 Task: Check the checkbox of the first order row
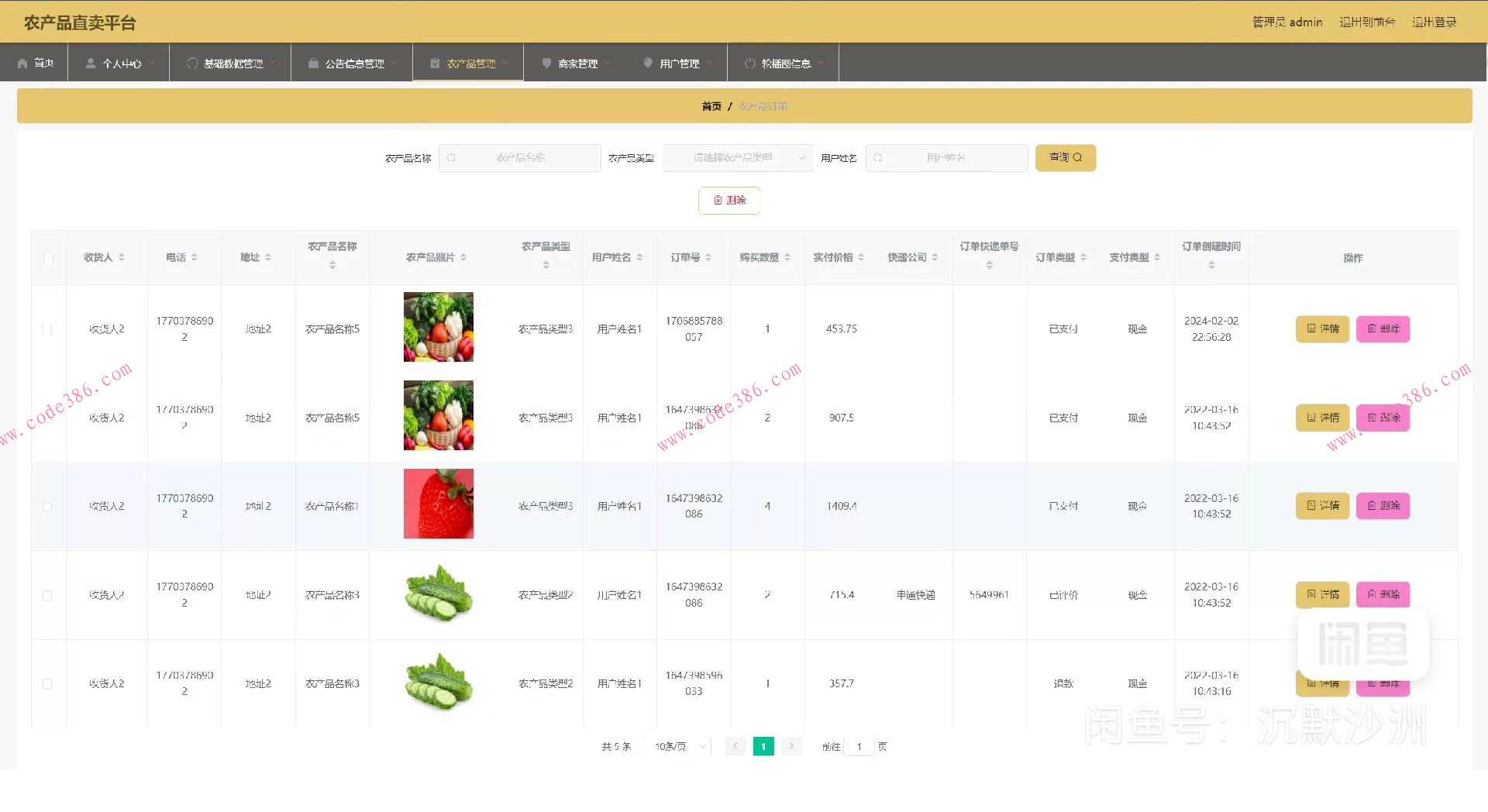pyautogui.click(x=47, y=329)
